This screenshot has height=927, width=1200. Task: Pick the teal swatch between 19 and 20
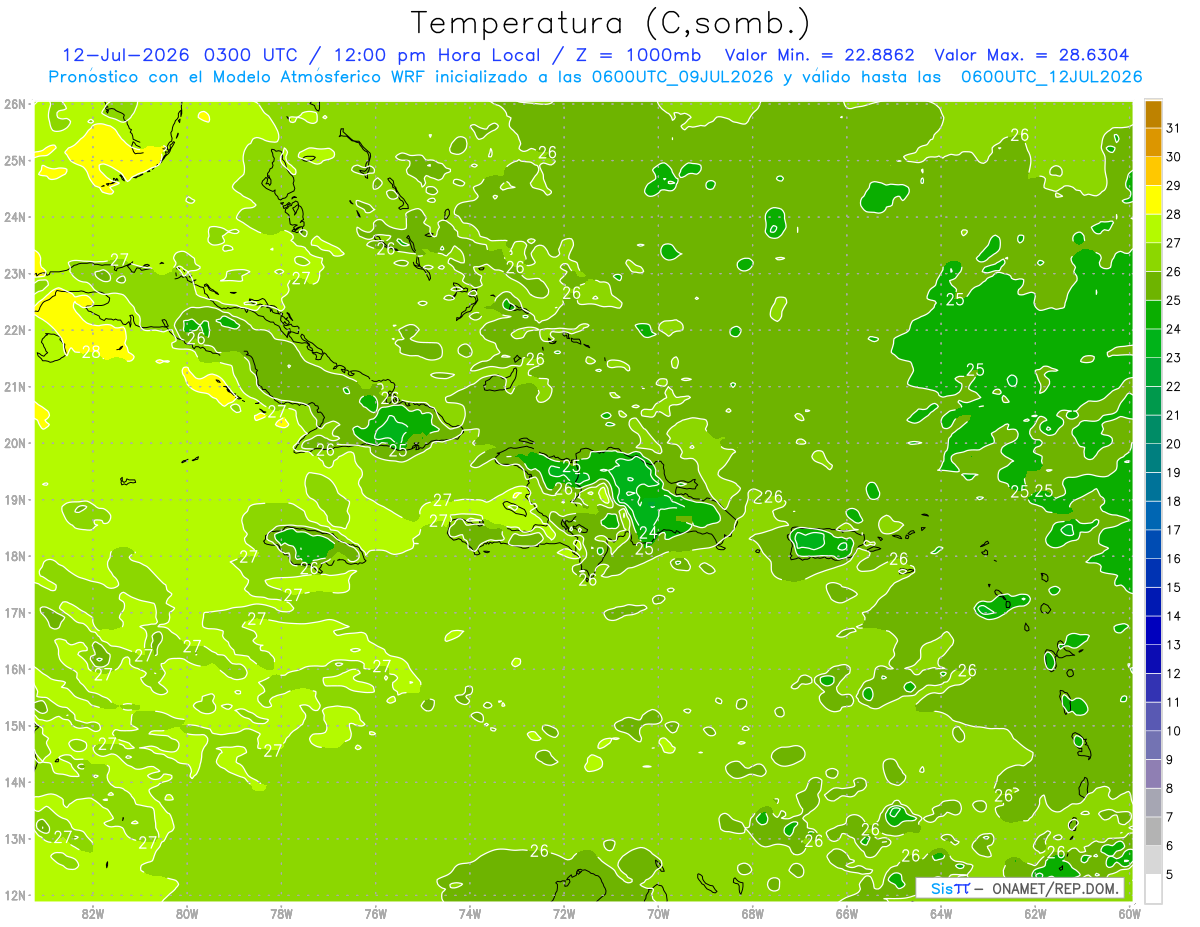click(1153, 458)
